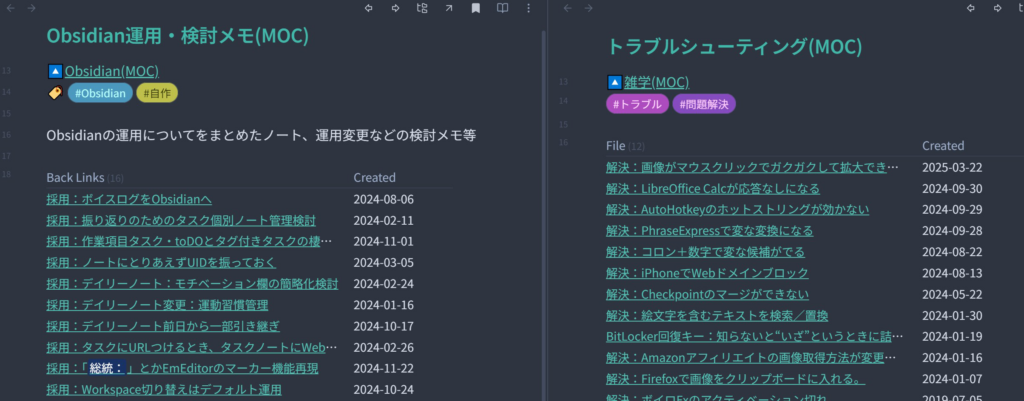Navigate back in the left pane
Screen dimensions: 1024x401
8,9
